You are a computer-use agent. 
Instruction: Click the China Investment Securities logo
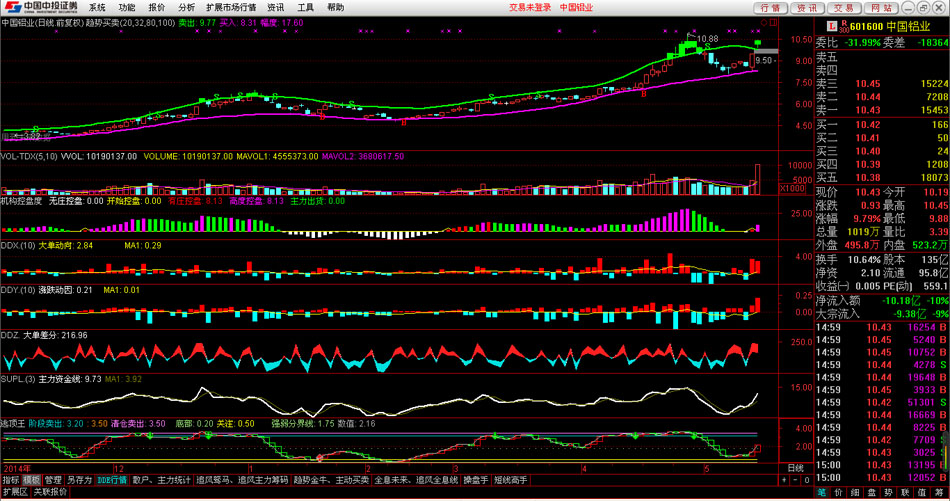[x=41, y=7]
